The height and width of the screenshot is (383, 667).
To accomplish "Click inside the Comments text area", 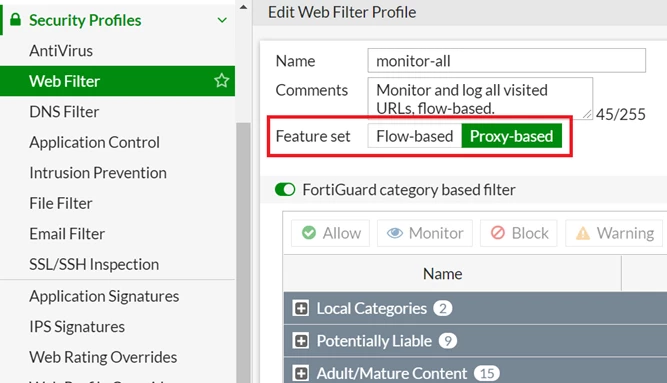I will pos(480,98).
